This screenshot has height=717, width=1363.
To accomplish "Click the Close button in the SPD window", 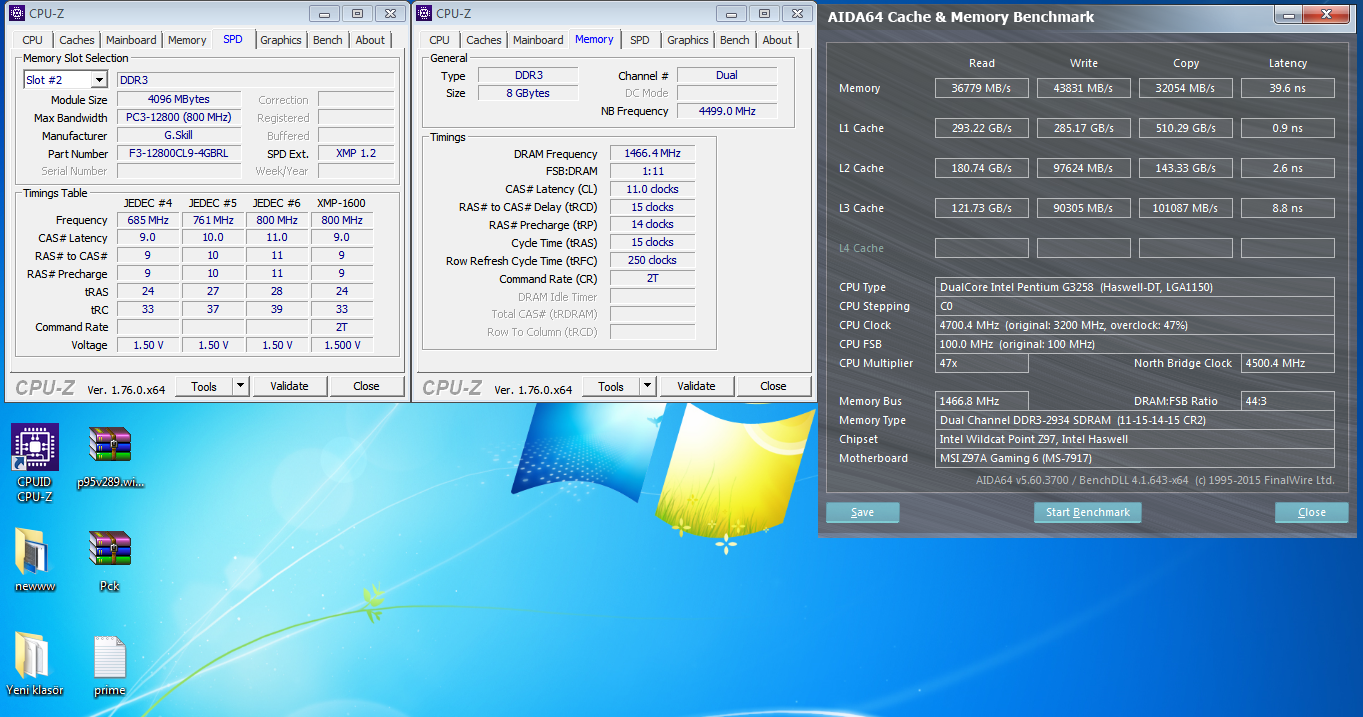I will 366,386.
